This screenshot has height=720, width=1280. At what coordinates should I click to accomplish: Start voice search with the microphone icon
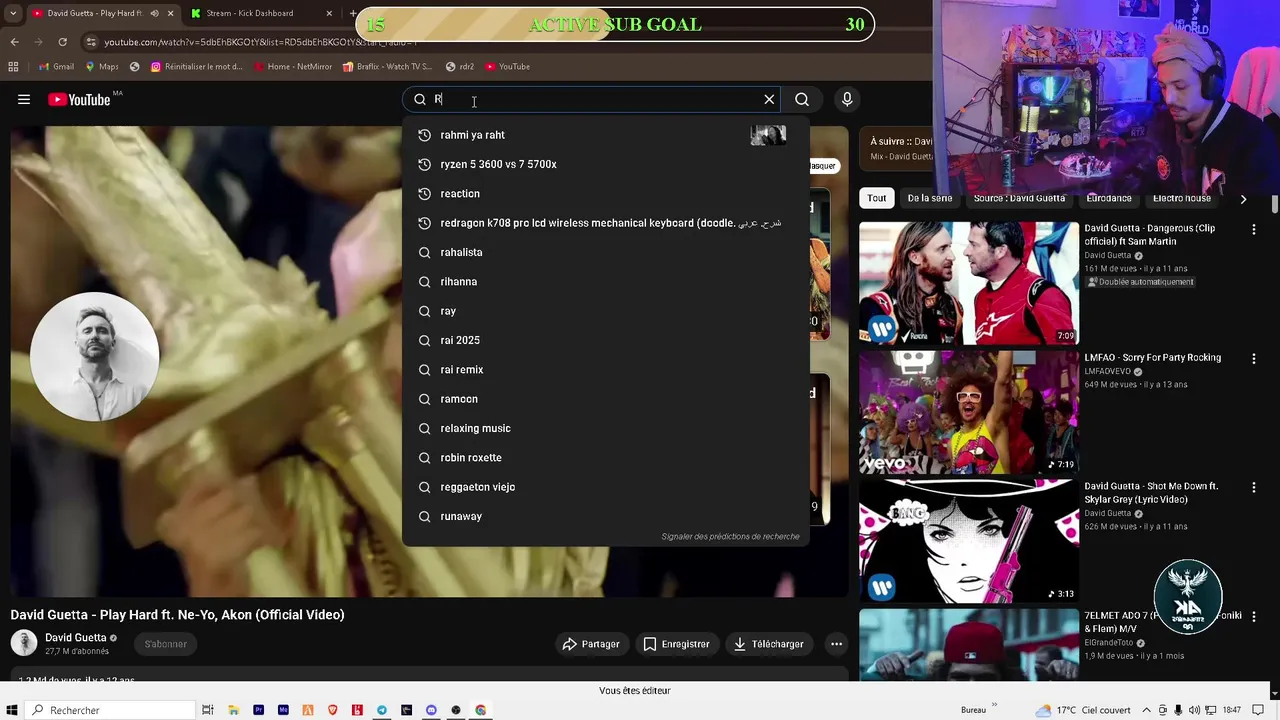click(x=847, y=99)
